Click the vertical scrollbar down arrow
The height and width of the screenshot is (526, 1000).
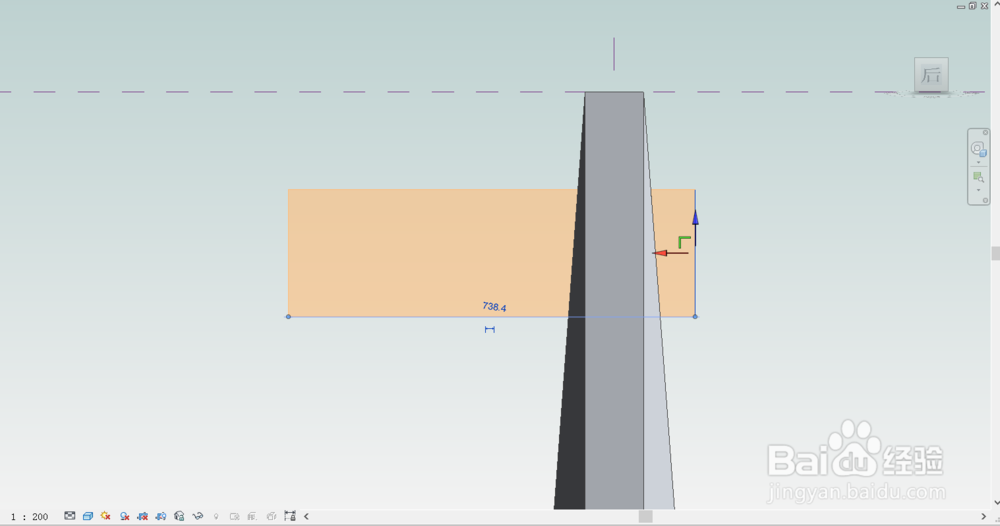pyautogui.click(x=996, y=503)
